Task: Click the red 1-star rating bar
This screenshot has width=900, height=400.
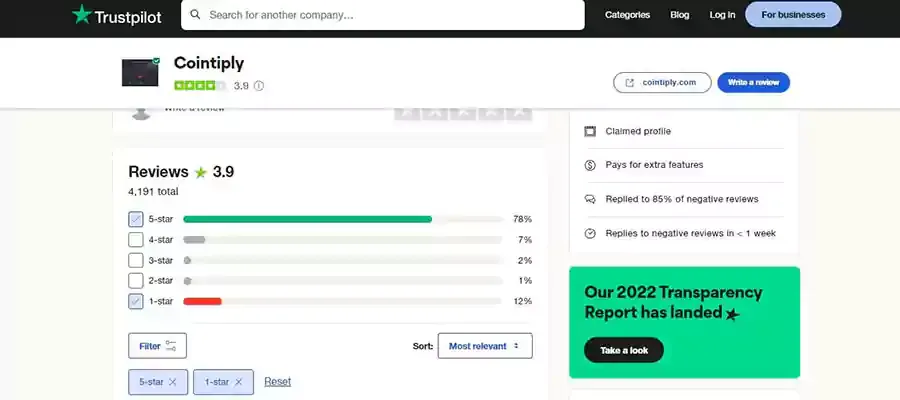Action: pos(202,301)
